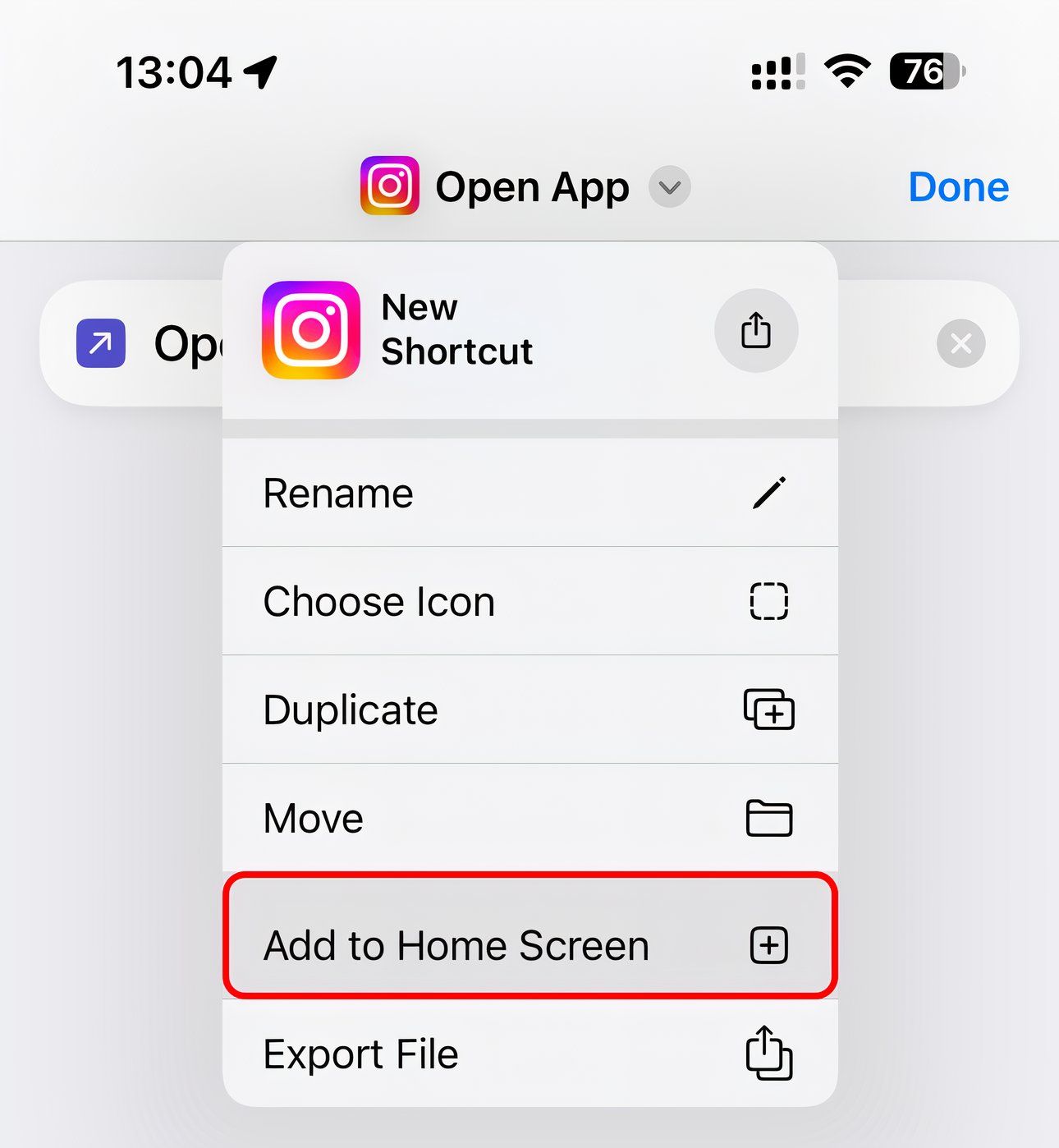Tap the blue Done button
The width and height of the screenshot is (1059, 1148).
pyautogui.click(x=958, y=187)
